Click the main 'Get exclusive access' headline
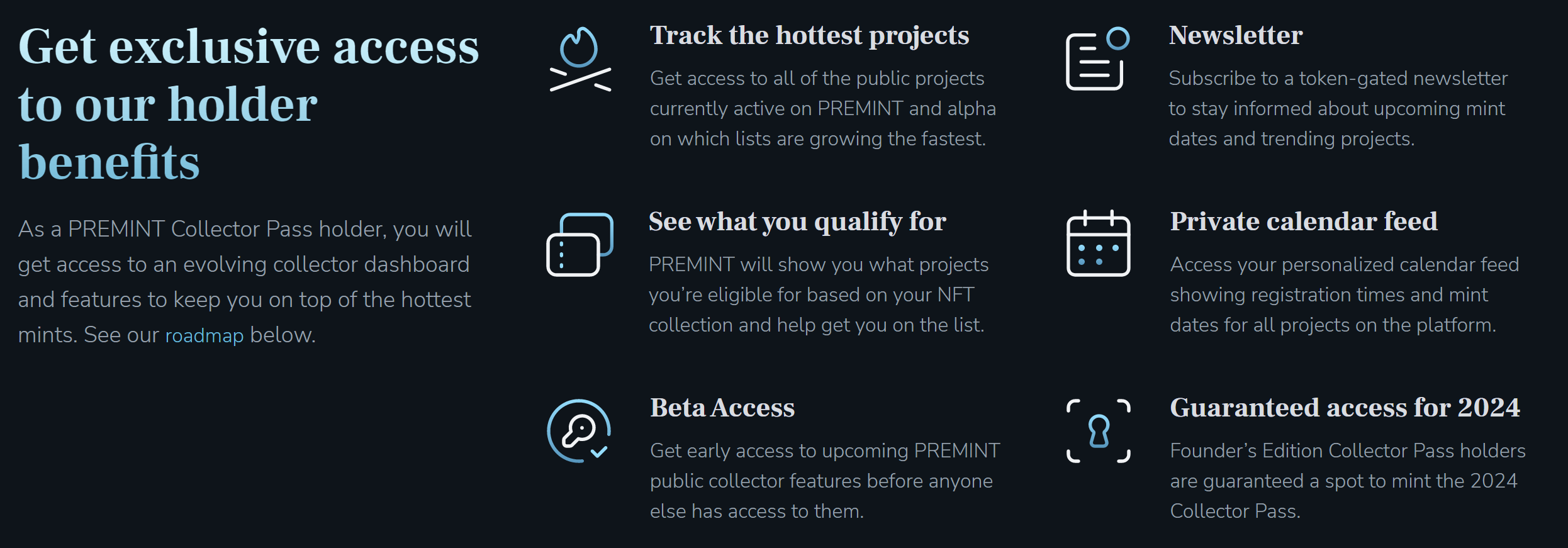The width and height of the screenshot is (1568, 548). (x=249, y=104)
